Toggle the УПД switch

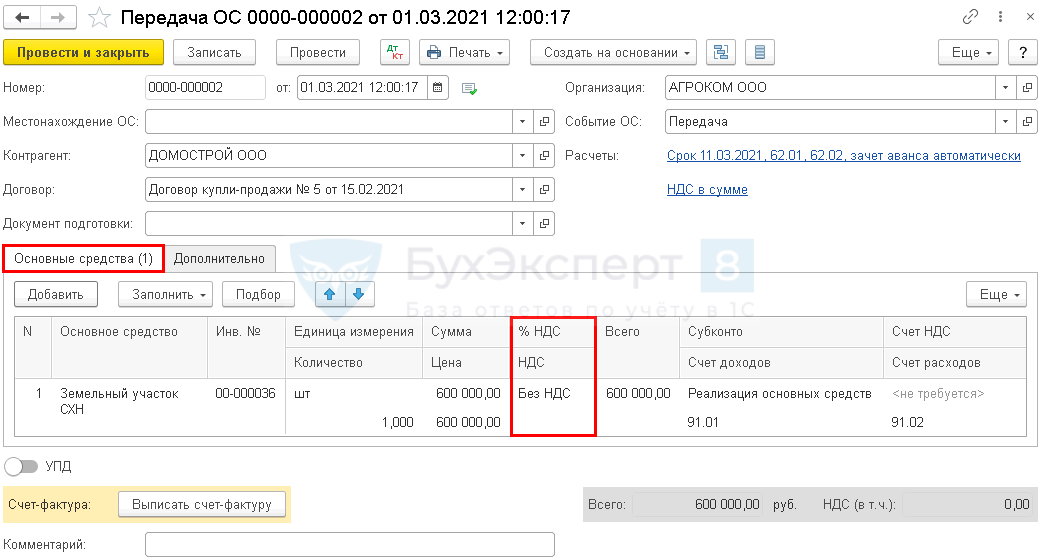(22, 466)
